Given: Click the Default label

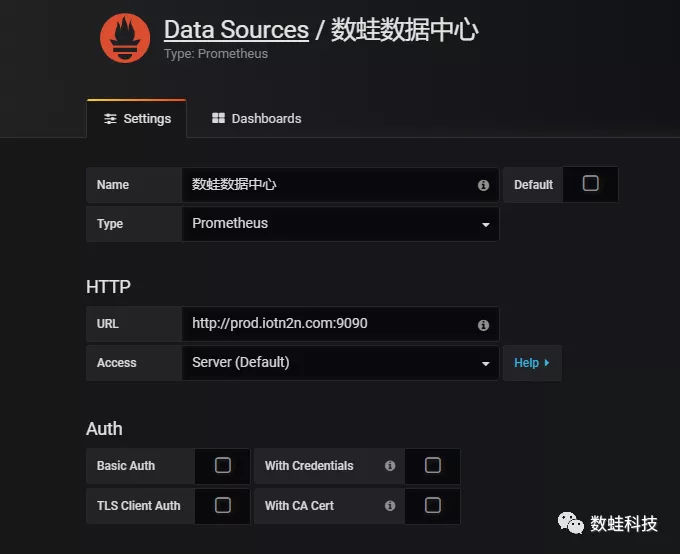Looking at the screenshot, I should coord(533,185).
